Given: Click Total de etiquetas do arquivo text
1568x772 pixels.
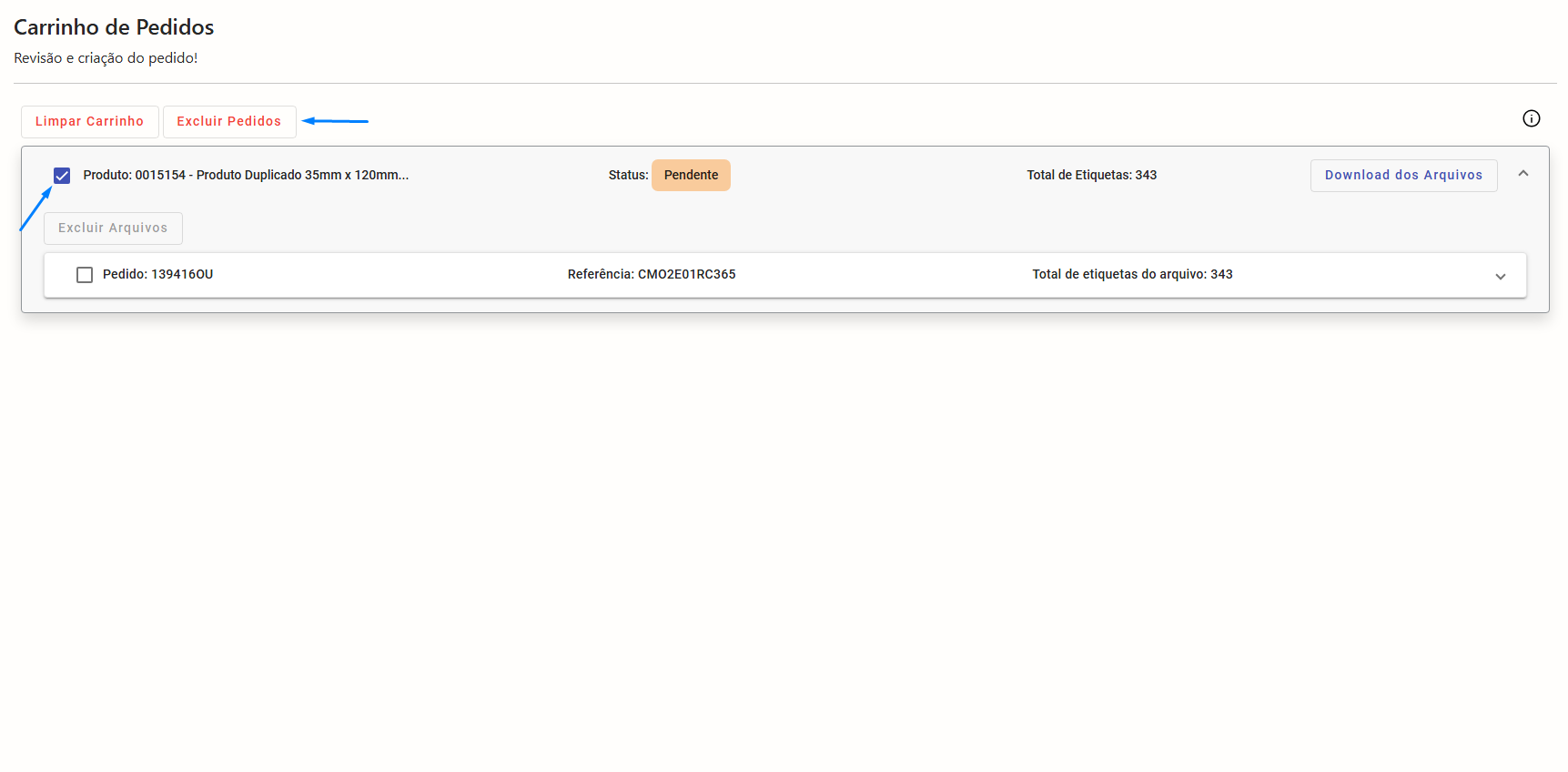Looking at the screenshot, I should (1131, 274).
